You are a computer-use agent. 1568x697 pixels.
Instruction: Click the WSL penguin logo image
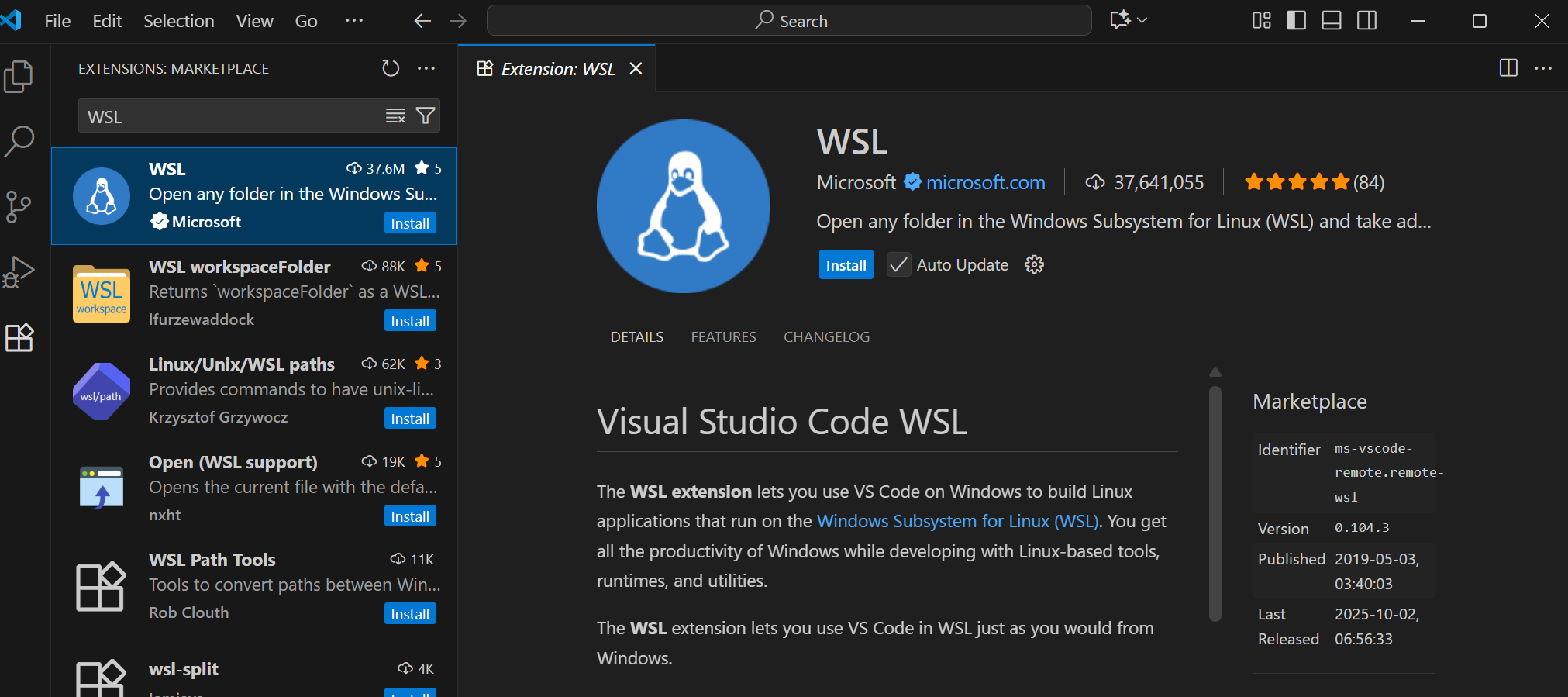pos(683,206)
